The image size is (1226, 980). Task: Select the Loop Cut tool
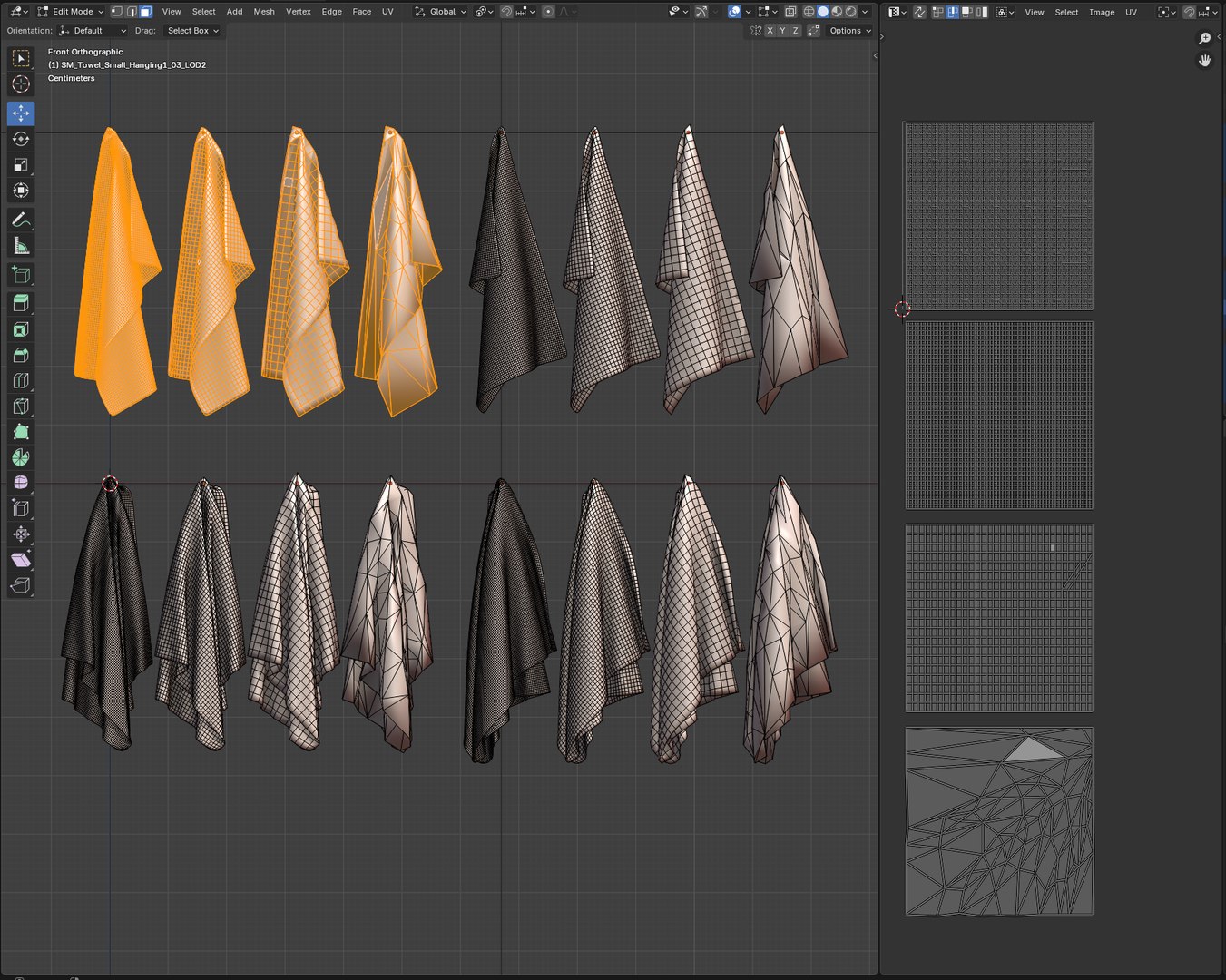point(21,381)
